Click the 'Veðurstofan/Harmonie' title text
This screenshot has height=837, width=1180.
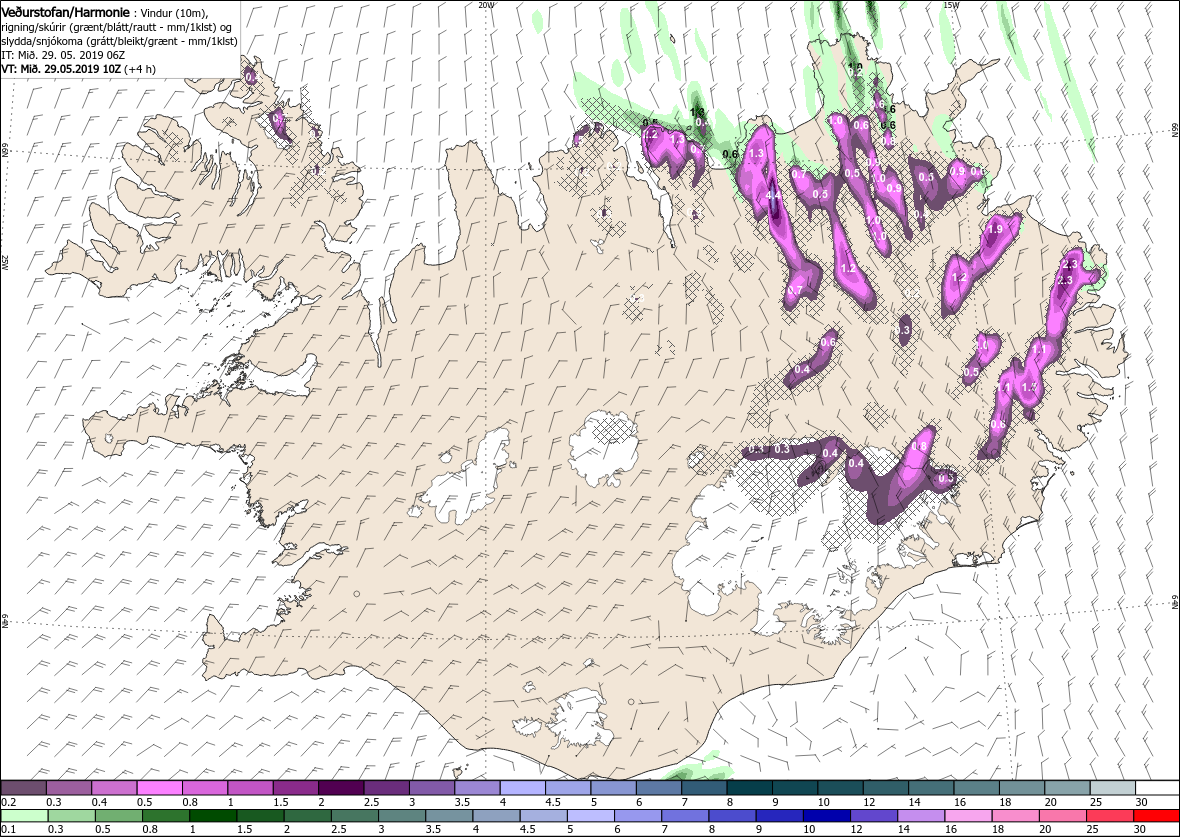(x=66, y=13)
